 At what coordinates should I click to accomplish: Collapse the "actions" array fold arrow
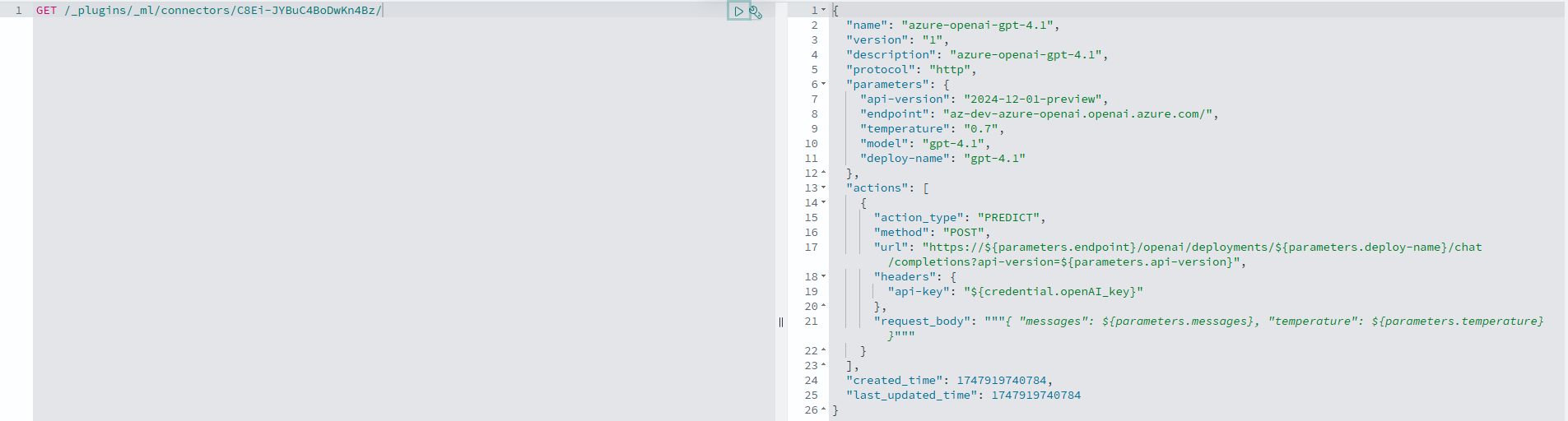[x=824, y=187]
